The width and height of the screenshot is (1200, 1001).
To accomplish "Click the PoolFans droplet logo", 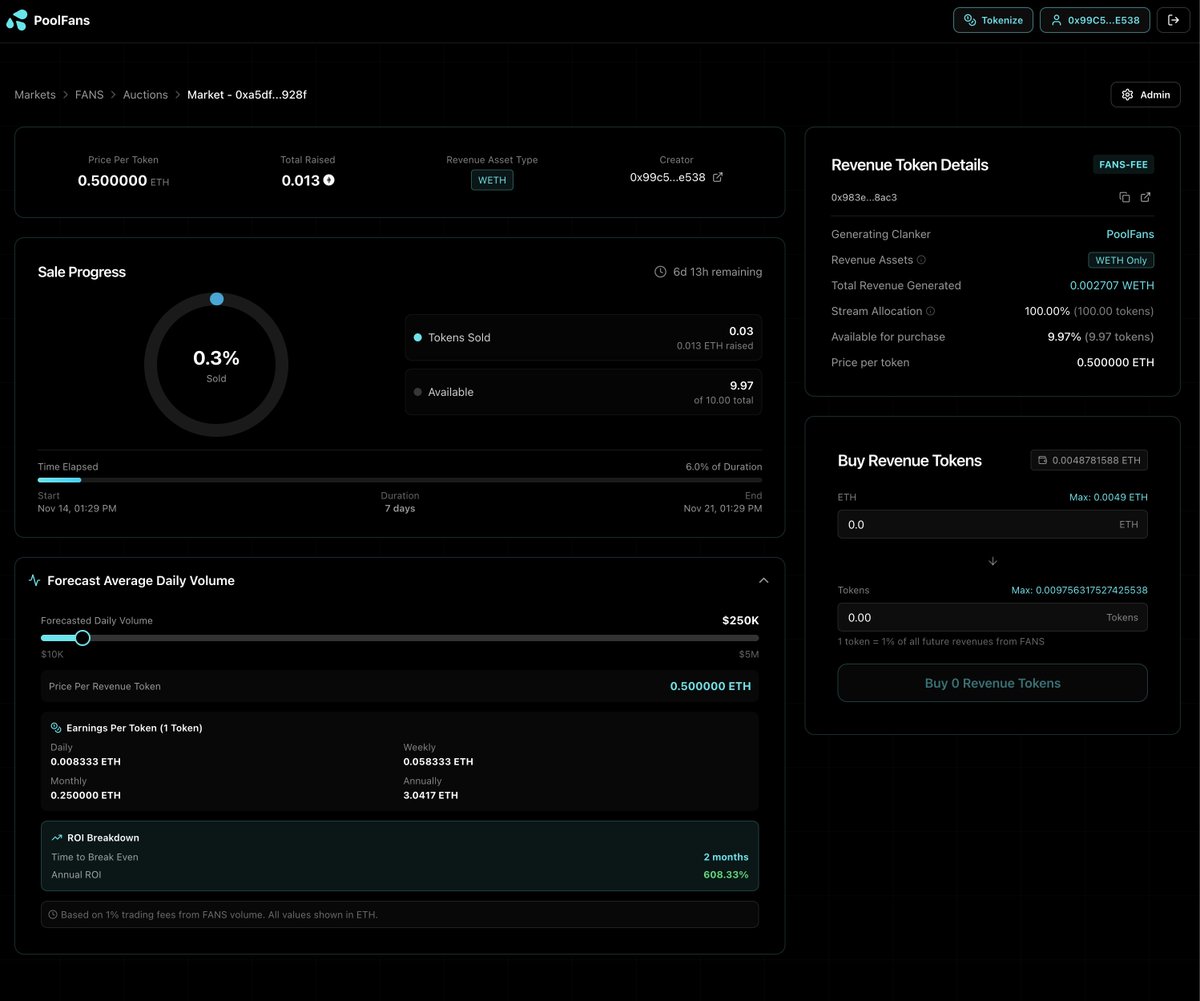I will [17, 20].
